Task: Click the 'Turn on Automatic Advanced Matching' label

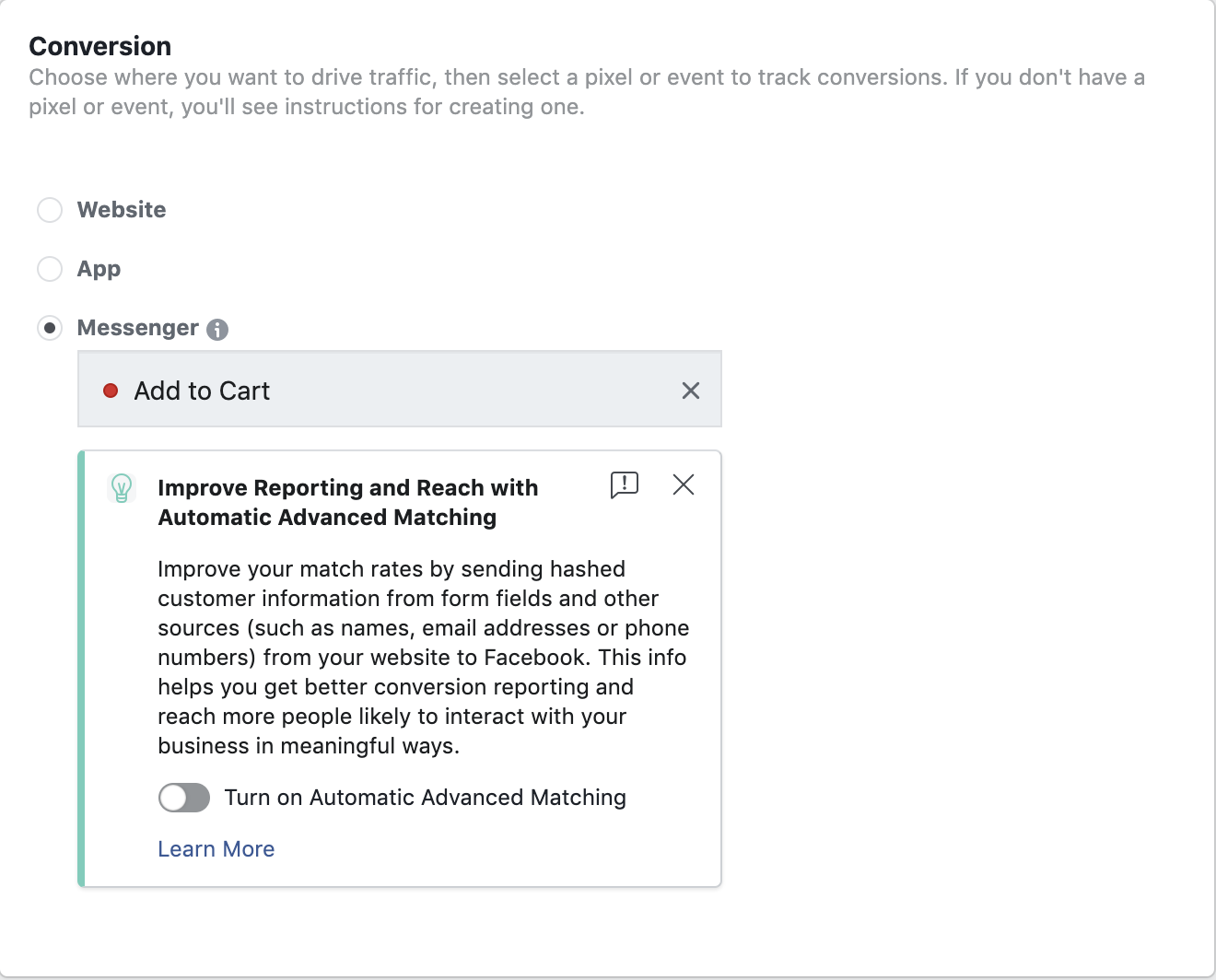Action: pyautogui.click(x=426, y=798)
